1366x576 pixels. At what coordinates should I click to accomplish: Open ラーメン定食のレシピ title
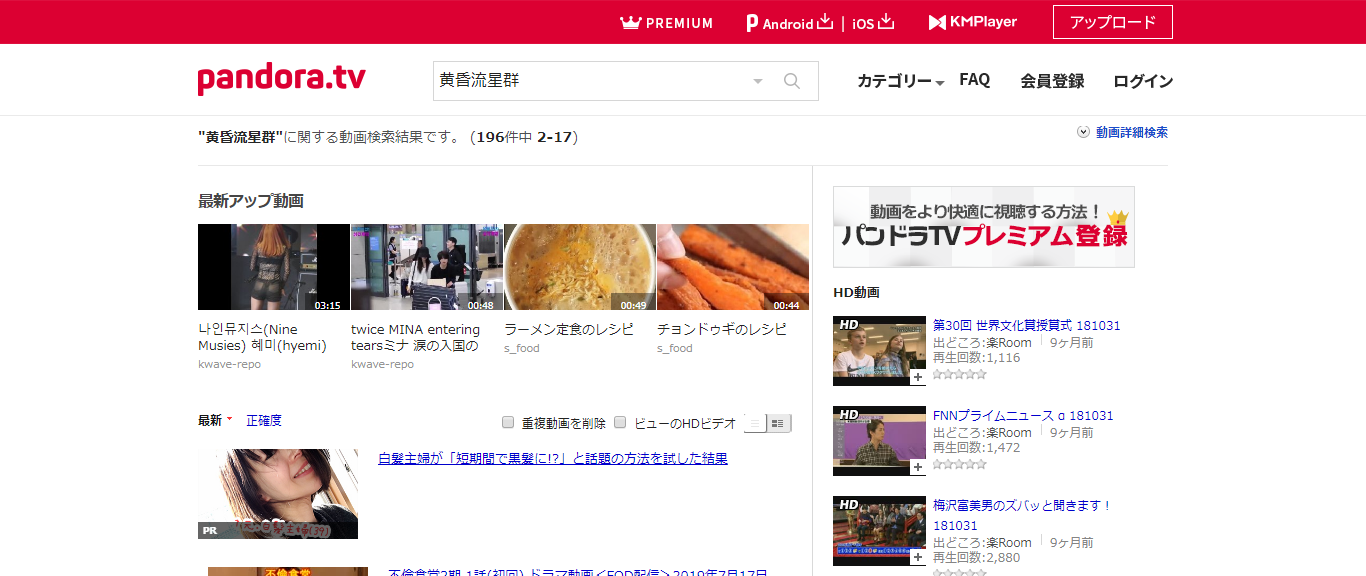point(569,329)
